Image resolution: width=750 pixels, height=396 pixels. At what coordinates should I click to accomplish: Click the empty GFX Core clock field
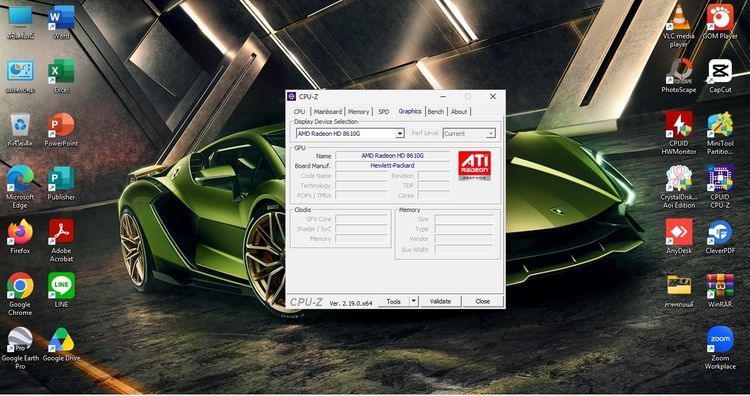(361, 219)
